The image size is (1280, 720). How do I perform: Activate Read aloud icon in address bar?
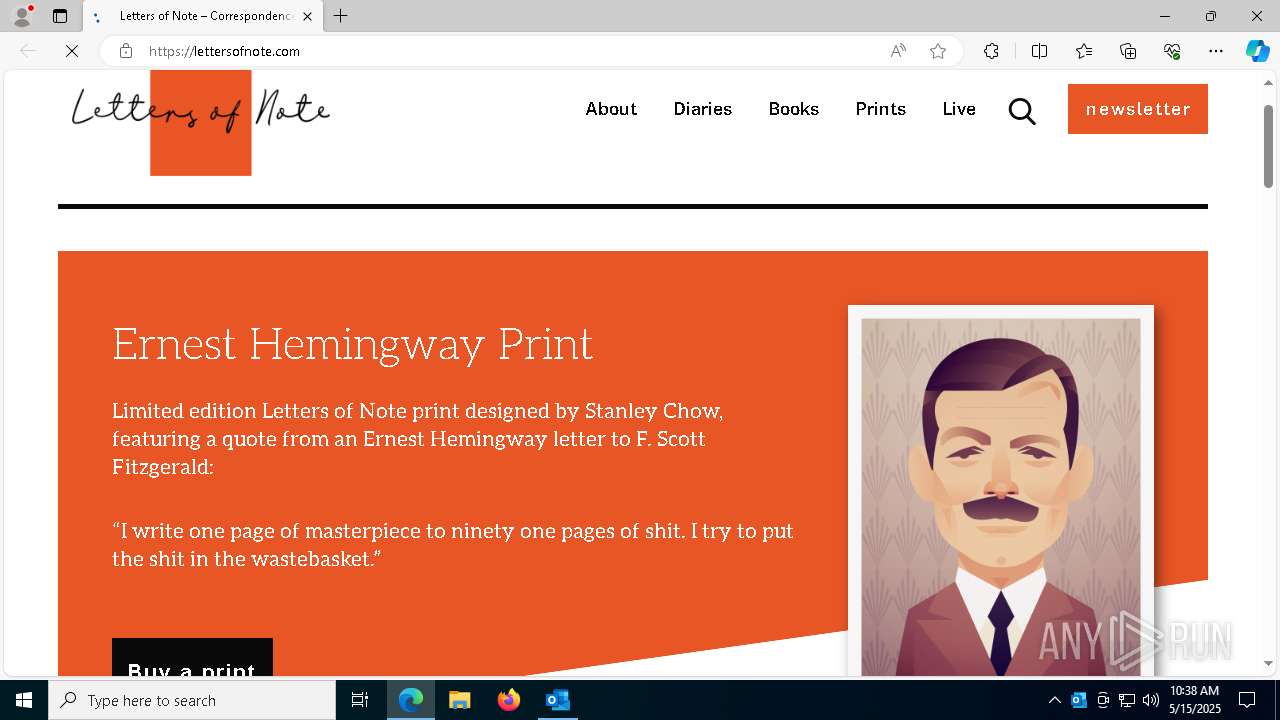[898, 51]
